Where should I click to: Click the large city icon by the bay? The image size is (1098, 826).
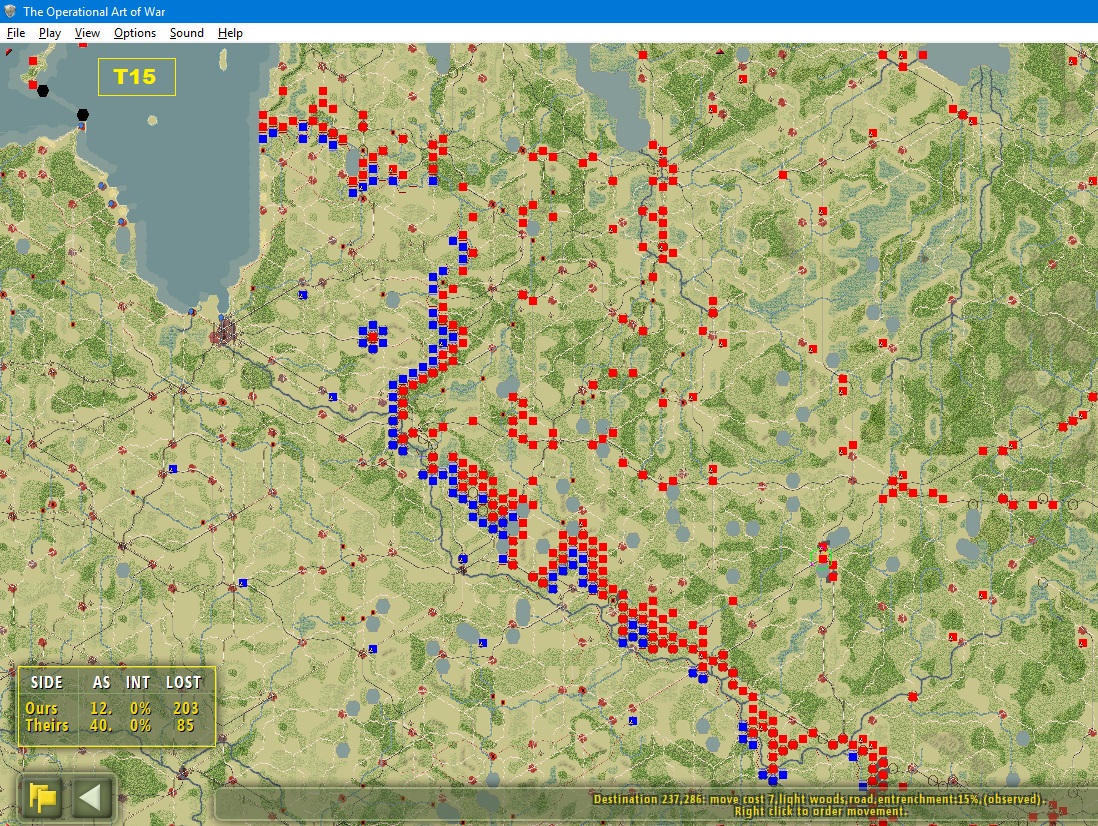(x=224, y=333)
